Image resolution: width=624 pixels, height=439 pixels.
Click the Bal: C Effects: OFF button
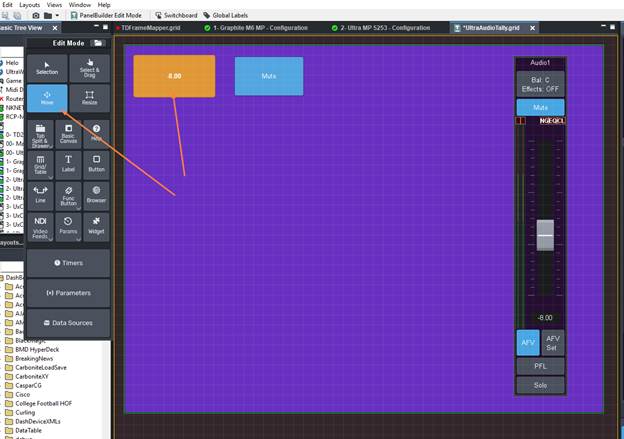point(540,84)
